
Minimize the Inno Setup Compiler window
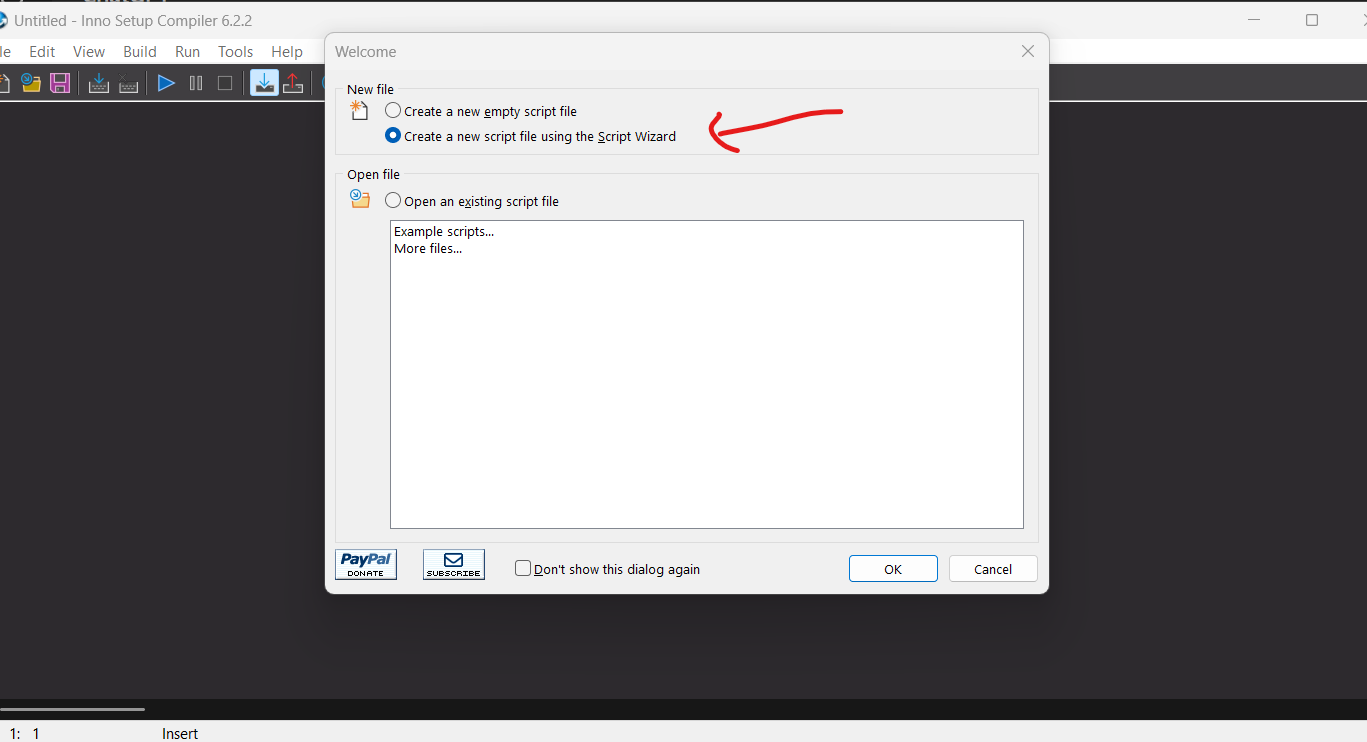[x=1254, y=20]
